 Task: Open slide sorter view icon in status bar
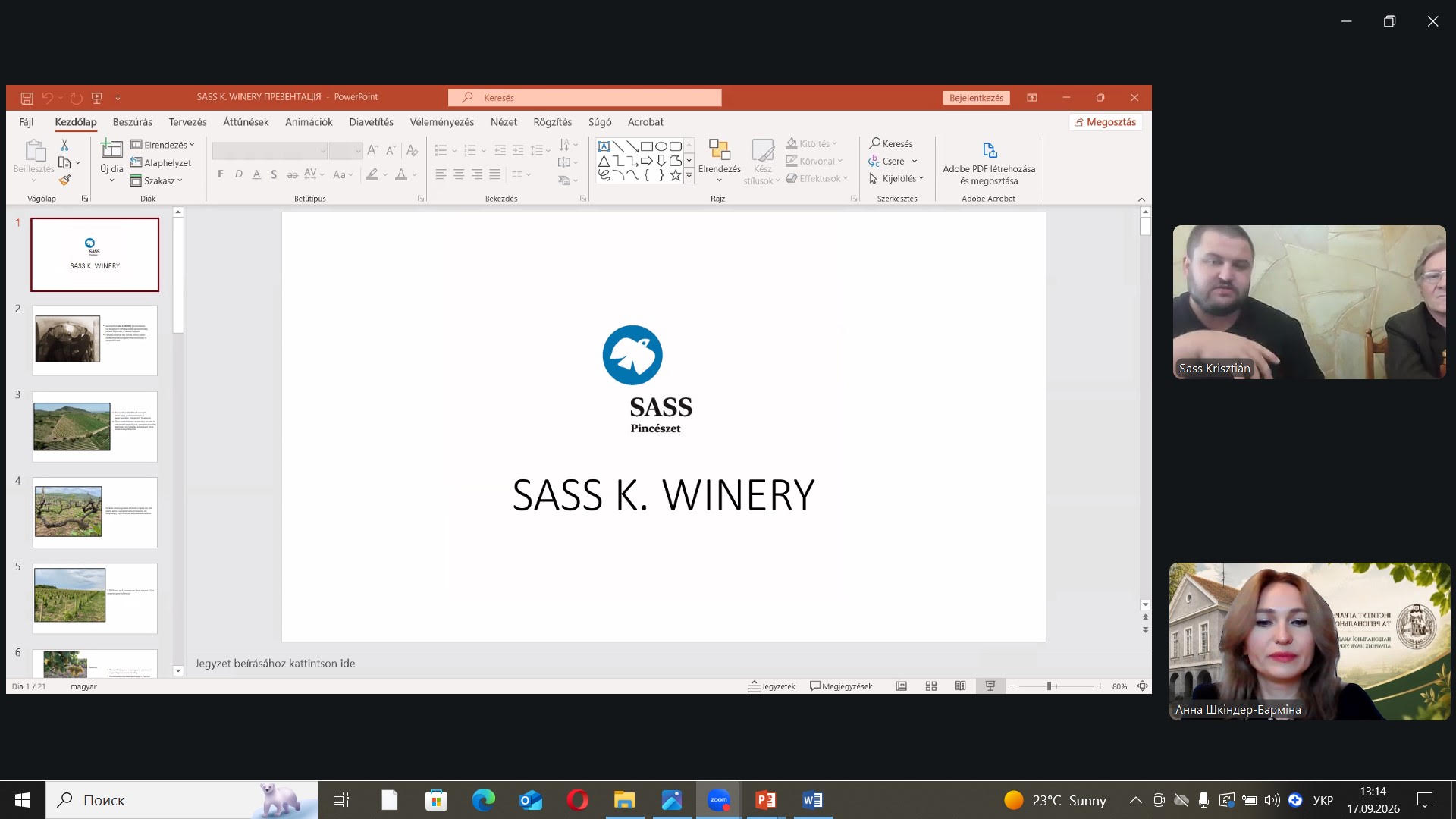[931, 686]
